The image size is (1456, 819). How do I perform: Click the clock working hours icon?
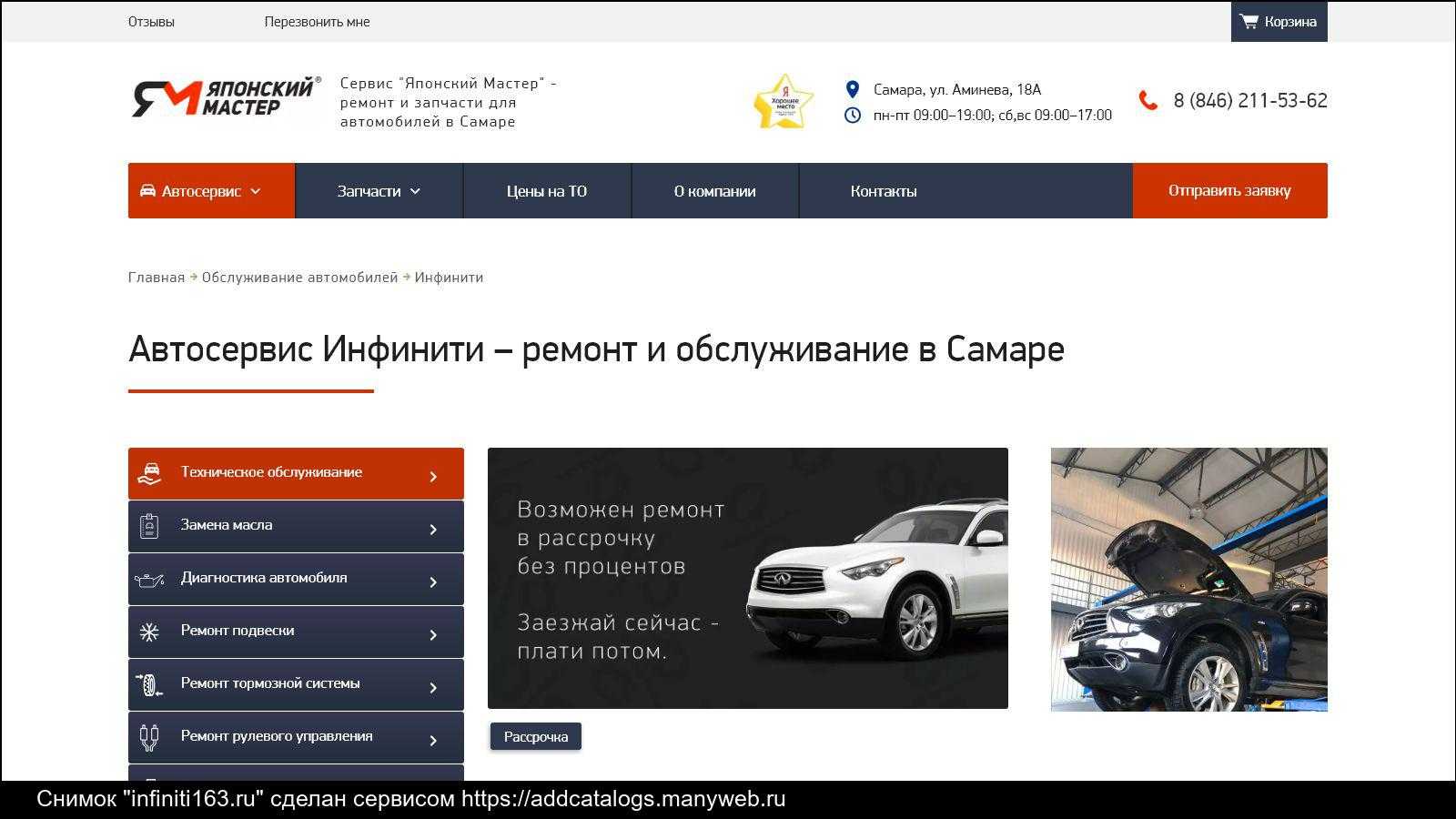click(853, 116)
